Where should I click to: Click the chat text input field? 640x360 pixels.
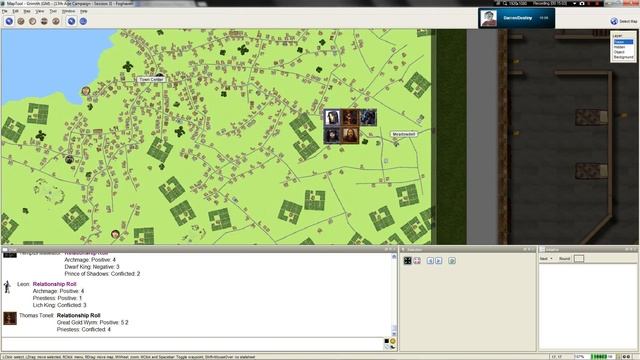(192, 344)
